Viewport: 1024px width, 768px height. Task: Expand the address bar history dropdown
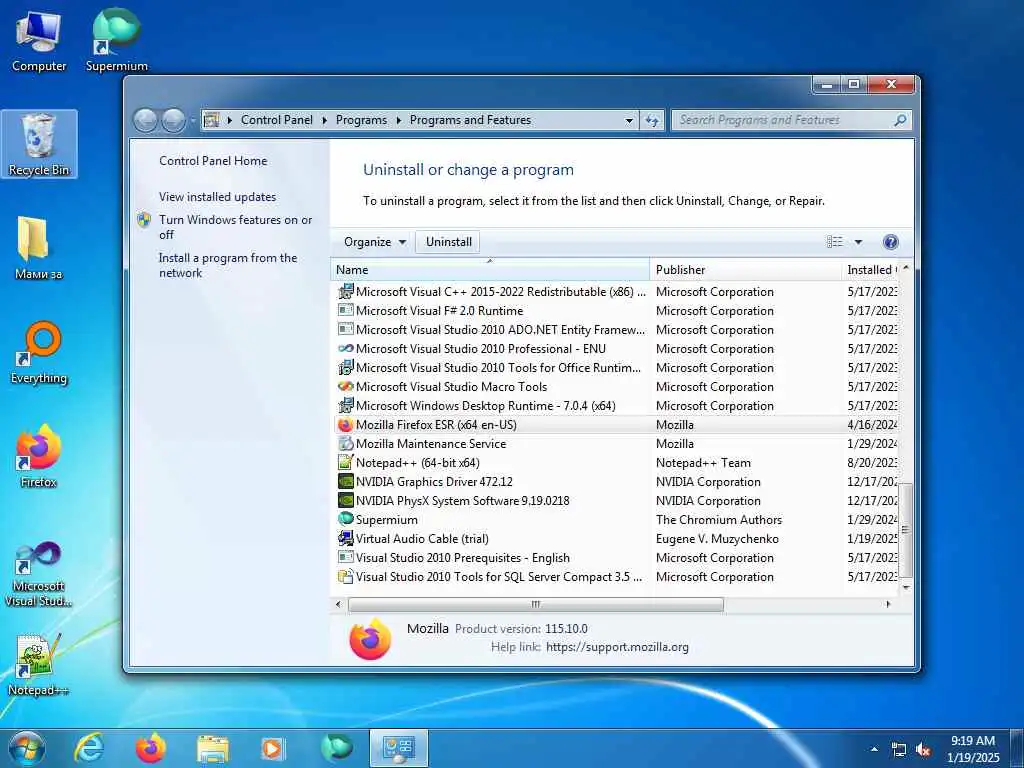click(x=629, y=120)
